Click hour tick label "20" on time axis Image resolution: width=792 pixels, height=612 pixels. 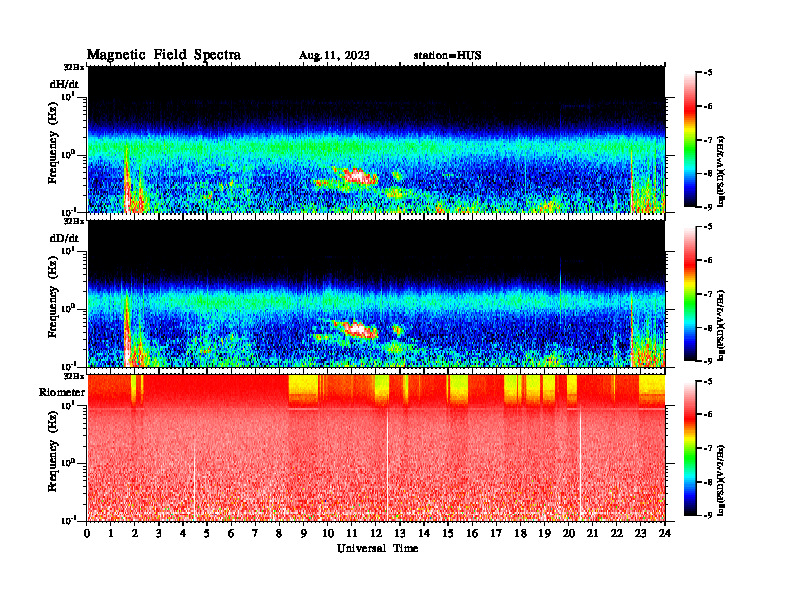[569, 534]
